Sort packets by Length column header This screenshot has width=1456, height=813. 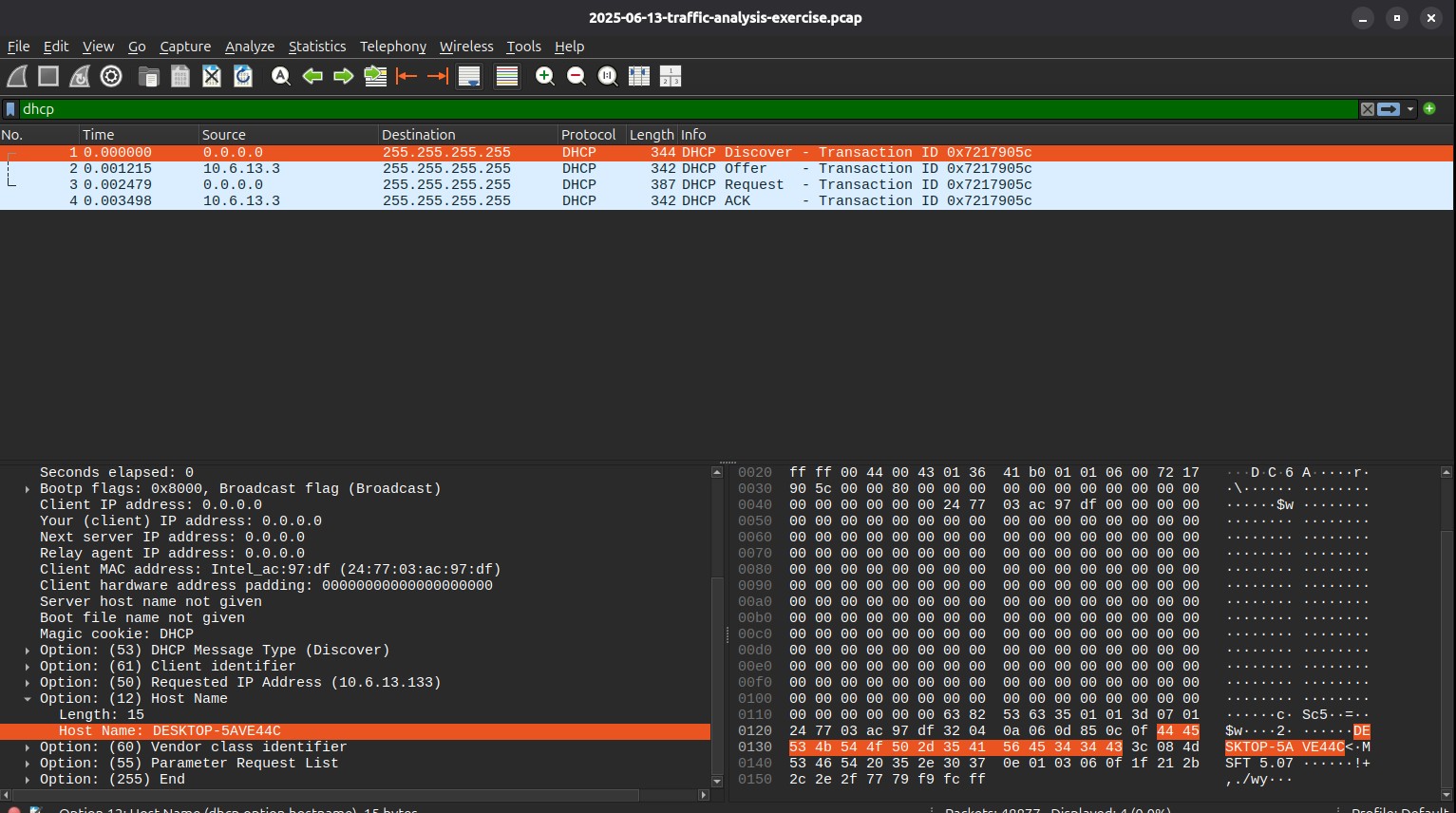pos(652,135)
